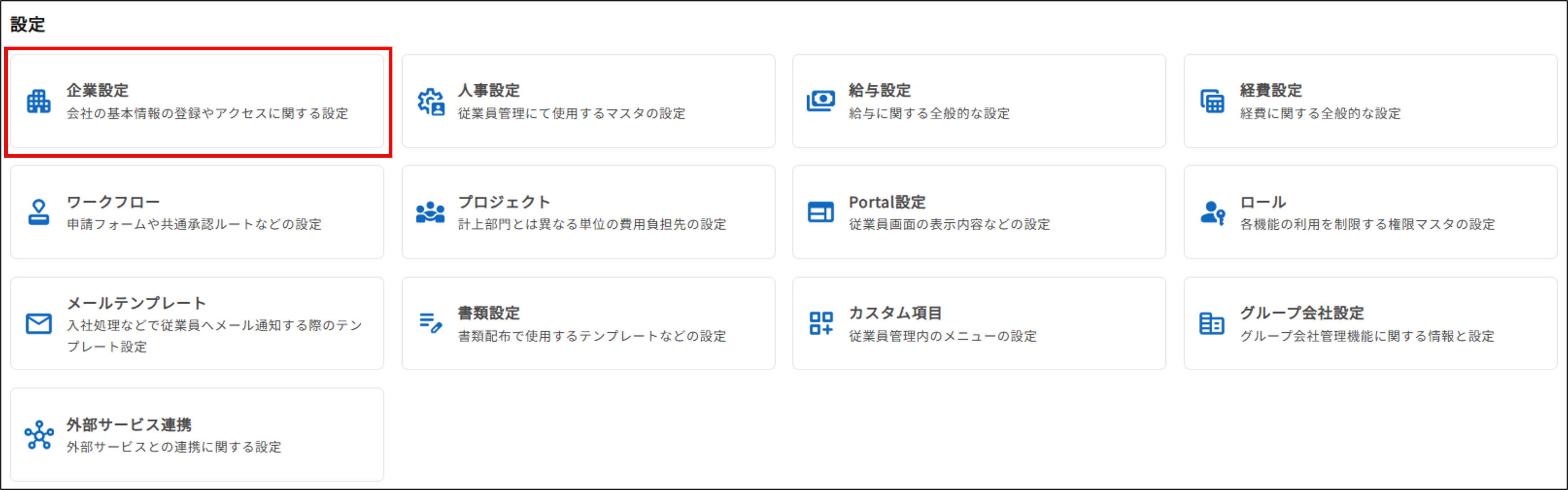Click the gear-person icon for 人事設定
Image resolution: width=1568 pixels, height=490 pixels.
point(430,101)
